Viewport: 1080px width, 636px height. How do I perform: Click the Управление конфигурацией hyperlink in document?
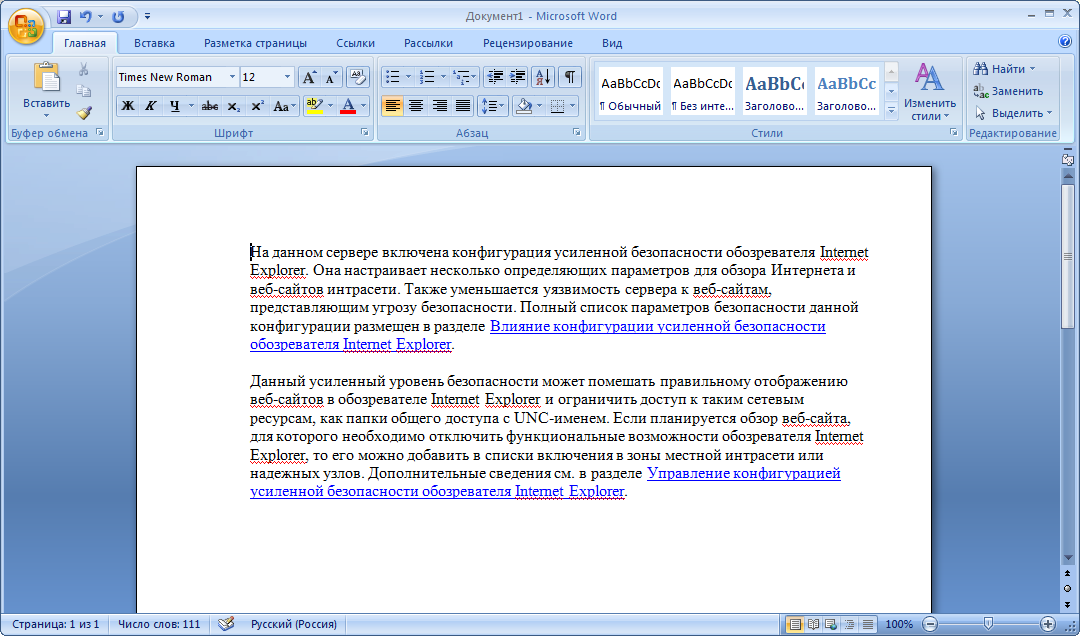click(744, 473)
